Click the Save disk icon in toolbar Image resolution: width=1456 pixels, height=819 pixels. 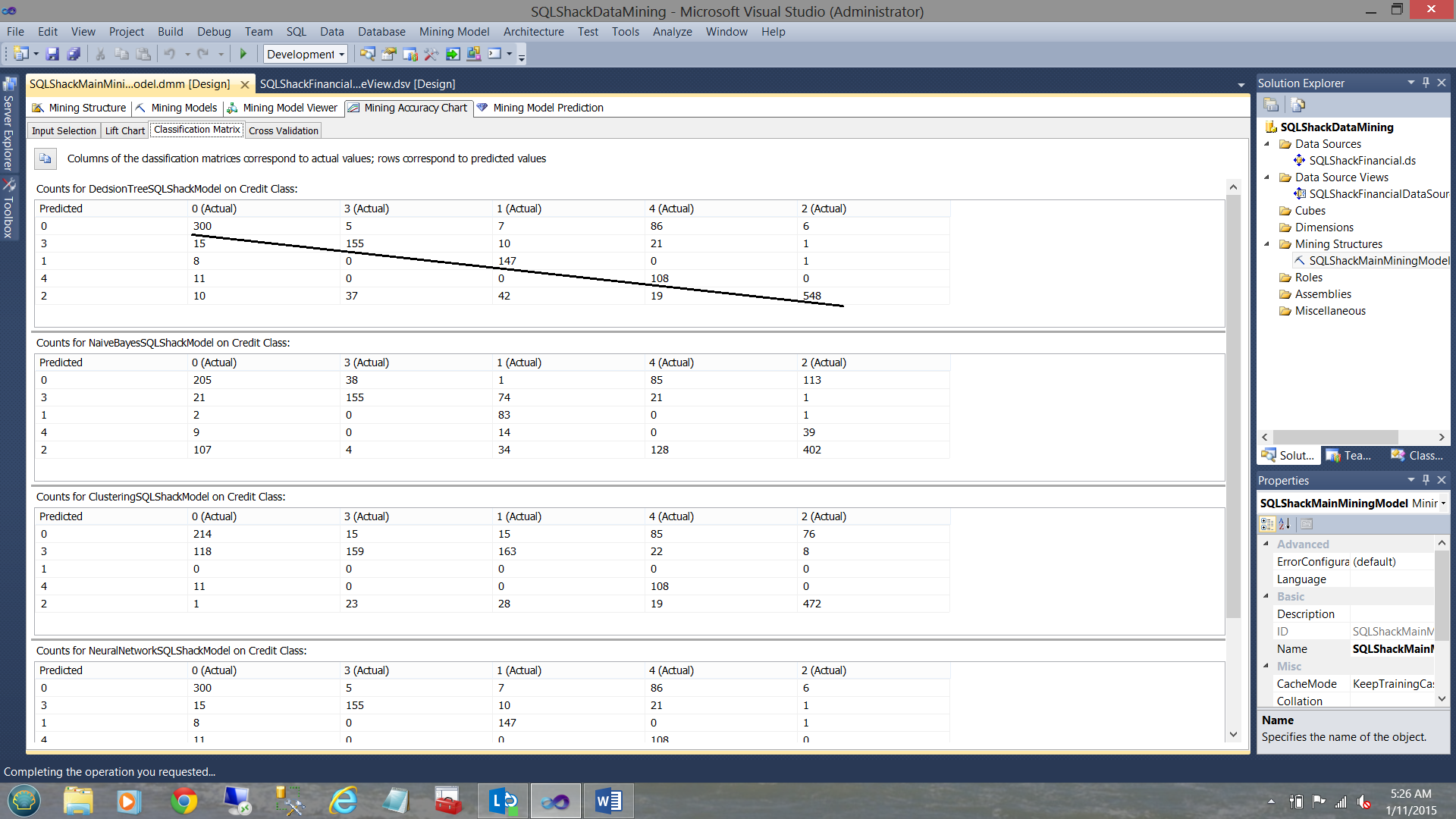(52, 54)
